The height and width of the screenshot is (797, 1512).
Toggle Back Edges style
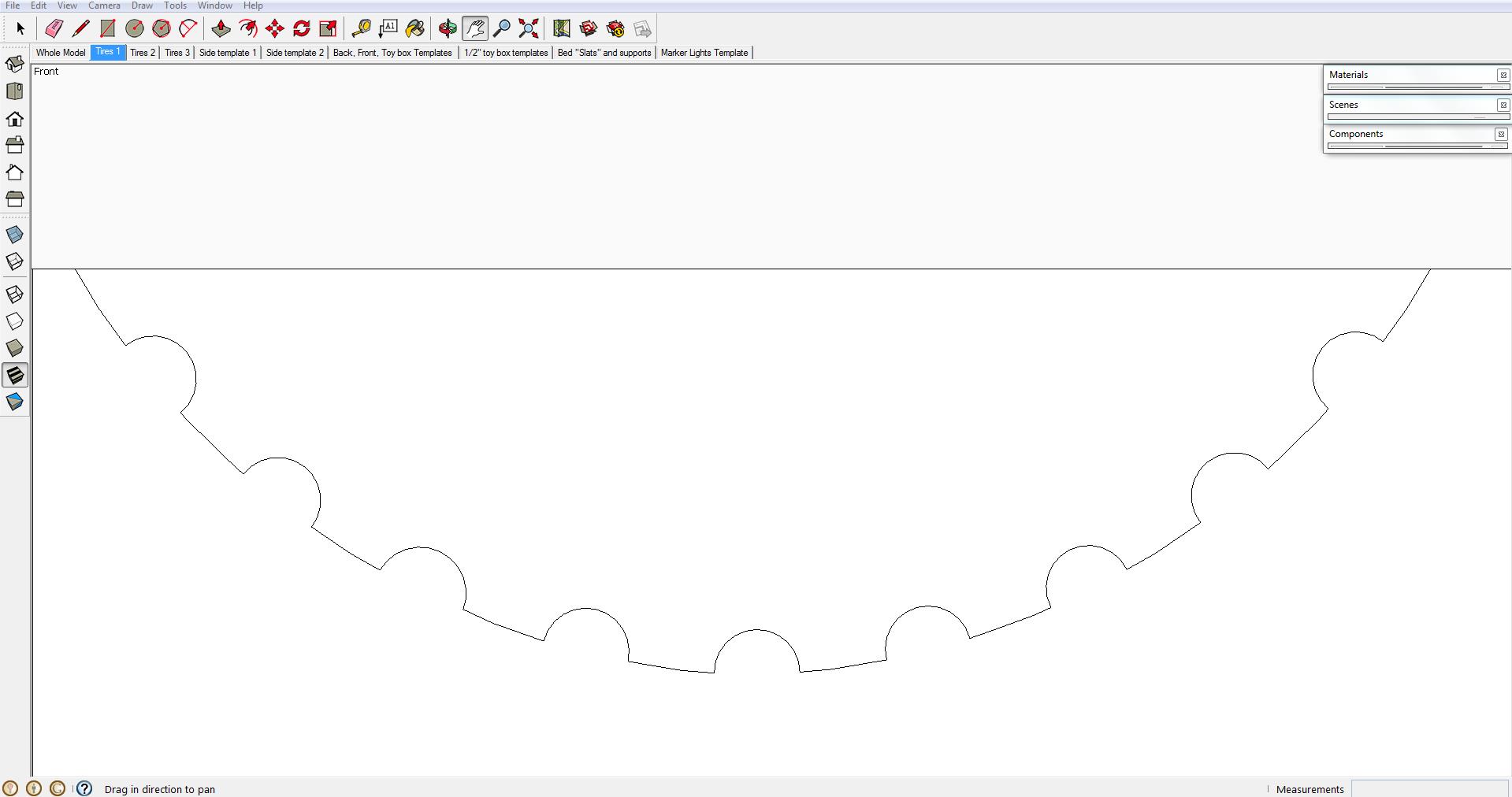coord(15,261)
